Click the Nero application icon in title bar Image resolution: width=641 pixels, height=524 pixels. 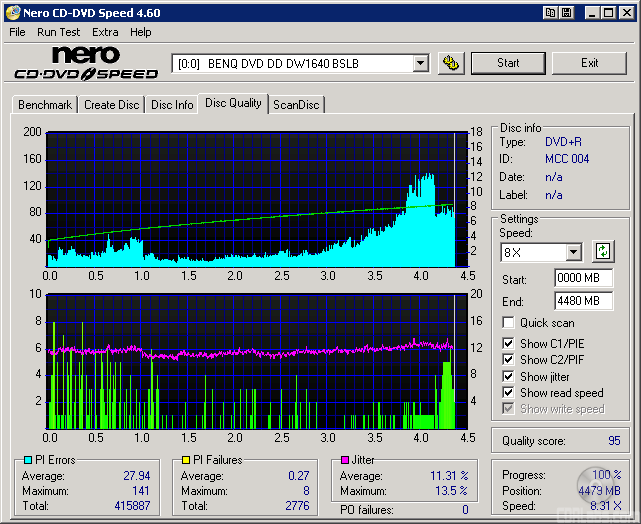pos(11,12)
